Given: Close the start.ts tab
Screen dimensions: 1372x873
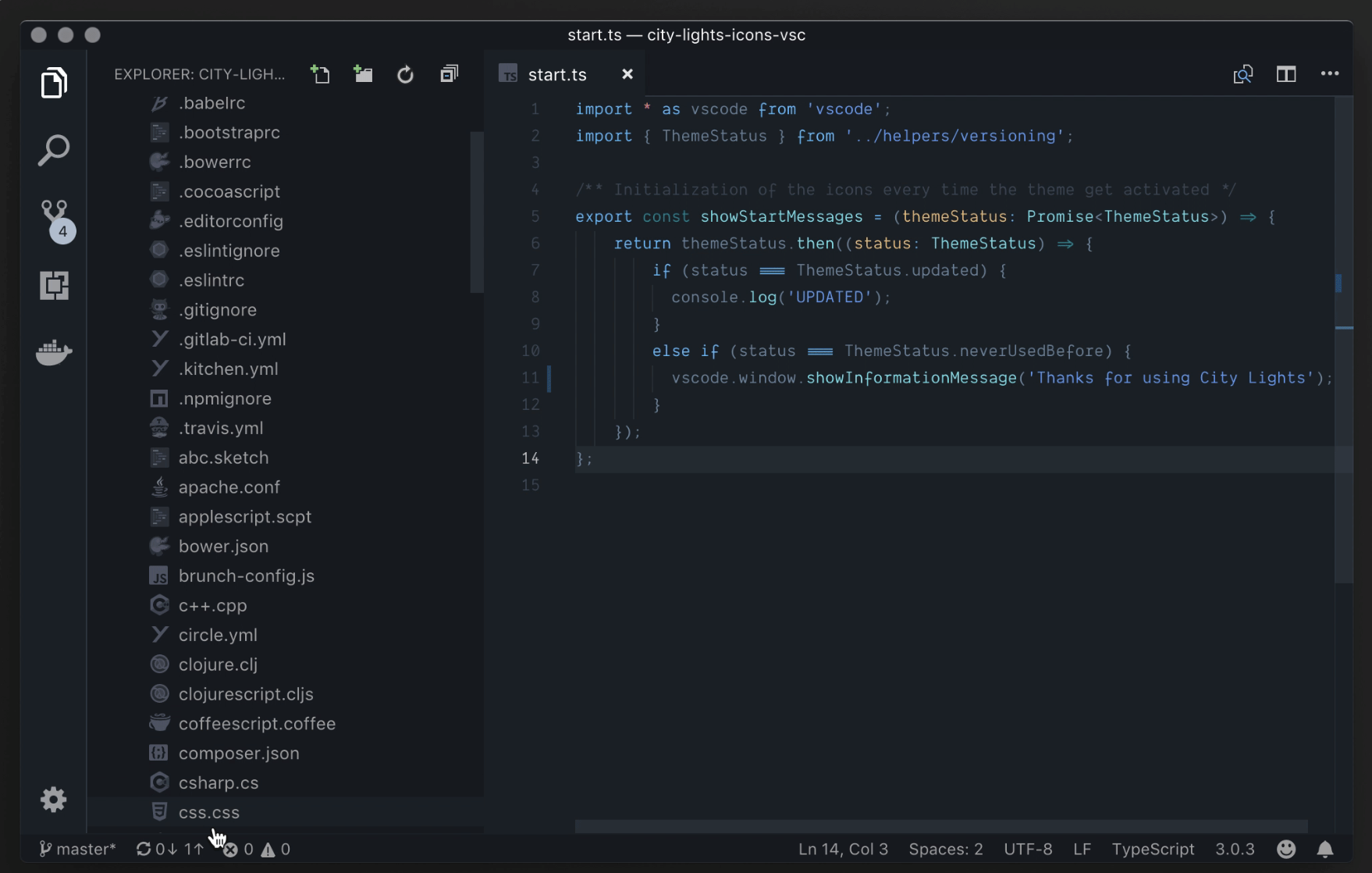Looking at the screenshot, I should (x=627, y=74).
